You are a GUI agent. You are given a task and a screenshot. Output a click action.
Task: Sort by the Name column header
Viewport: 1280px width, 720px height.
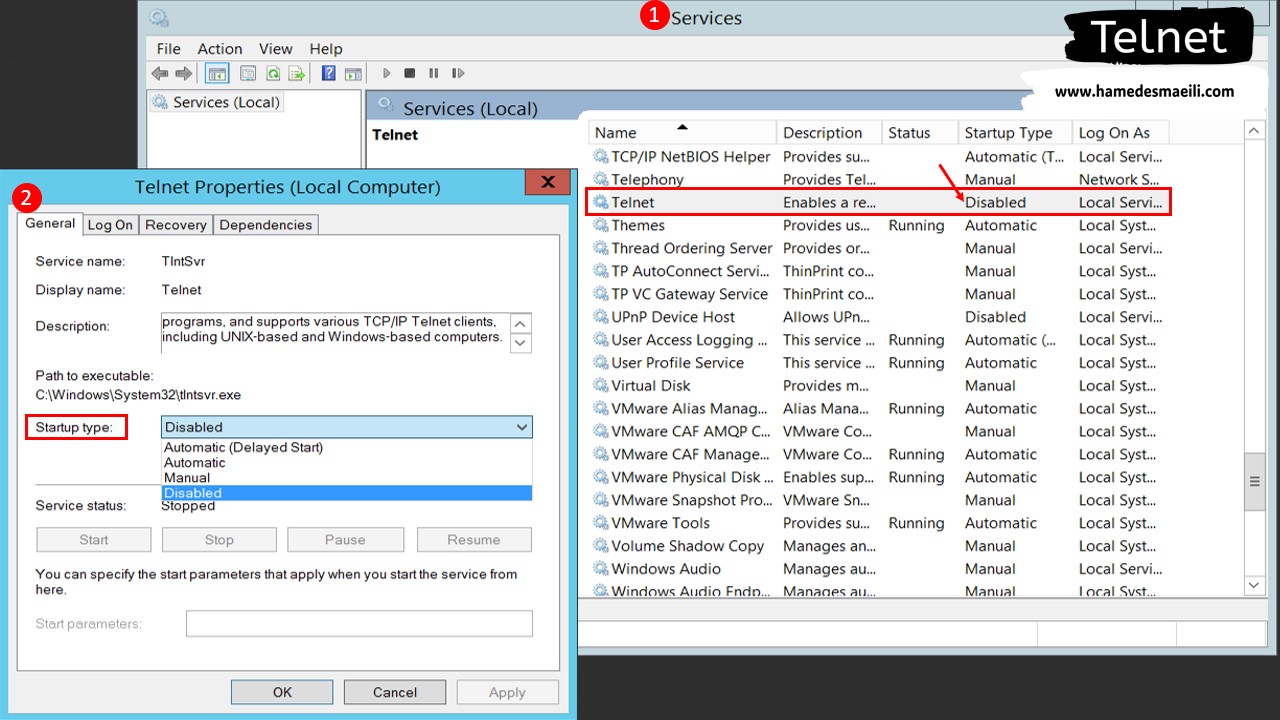682,133
